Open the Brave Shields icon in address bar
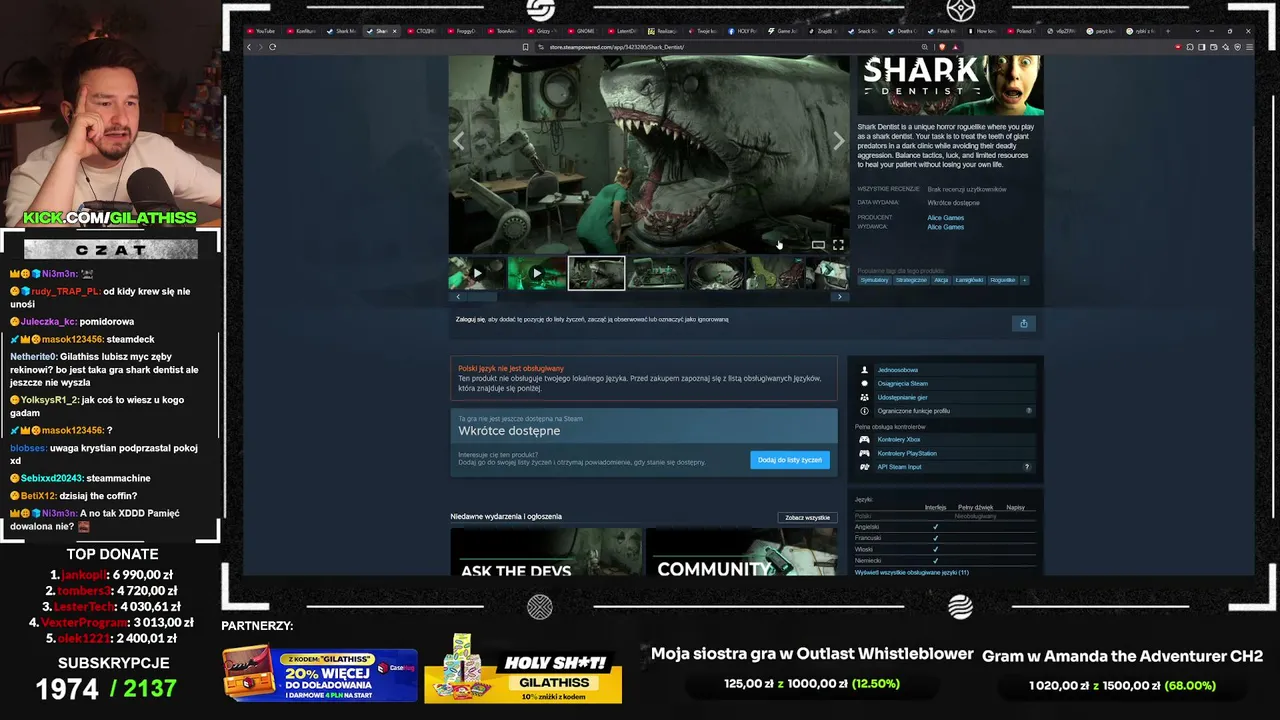The width and height of the screenshot is (1280, 720). coord(942,47)
